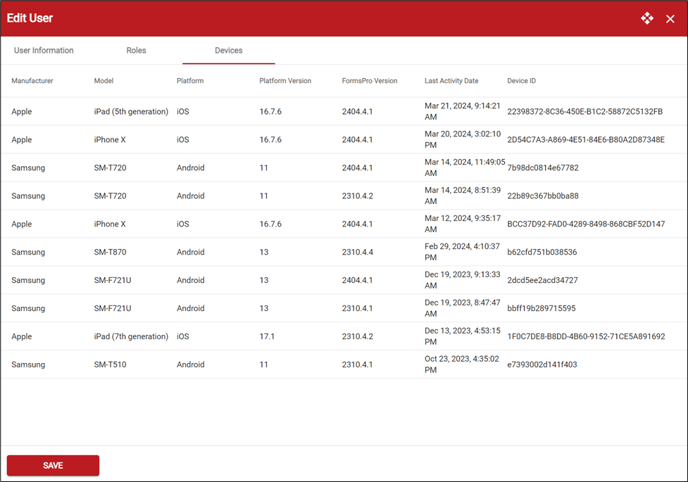Viewport: 688px width, 482px height.
Task: Click the Device ID column header
Action: [x=521, y=81]
